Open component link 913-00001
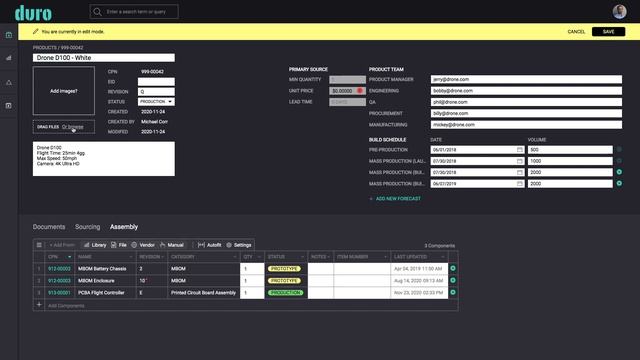Screen dimensions: 640x360 pos(59,293)
